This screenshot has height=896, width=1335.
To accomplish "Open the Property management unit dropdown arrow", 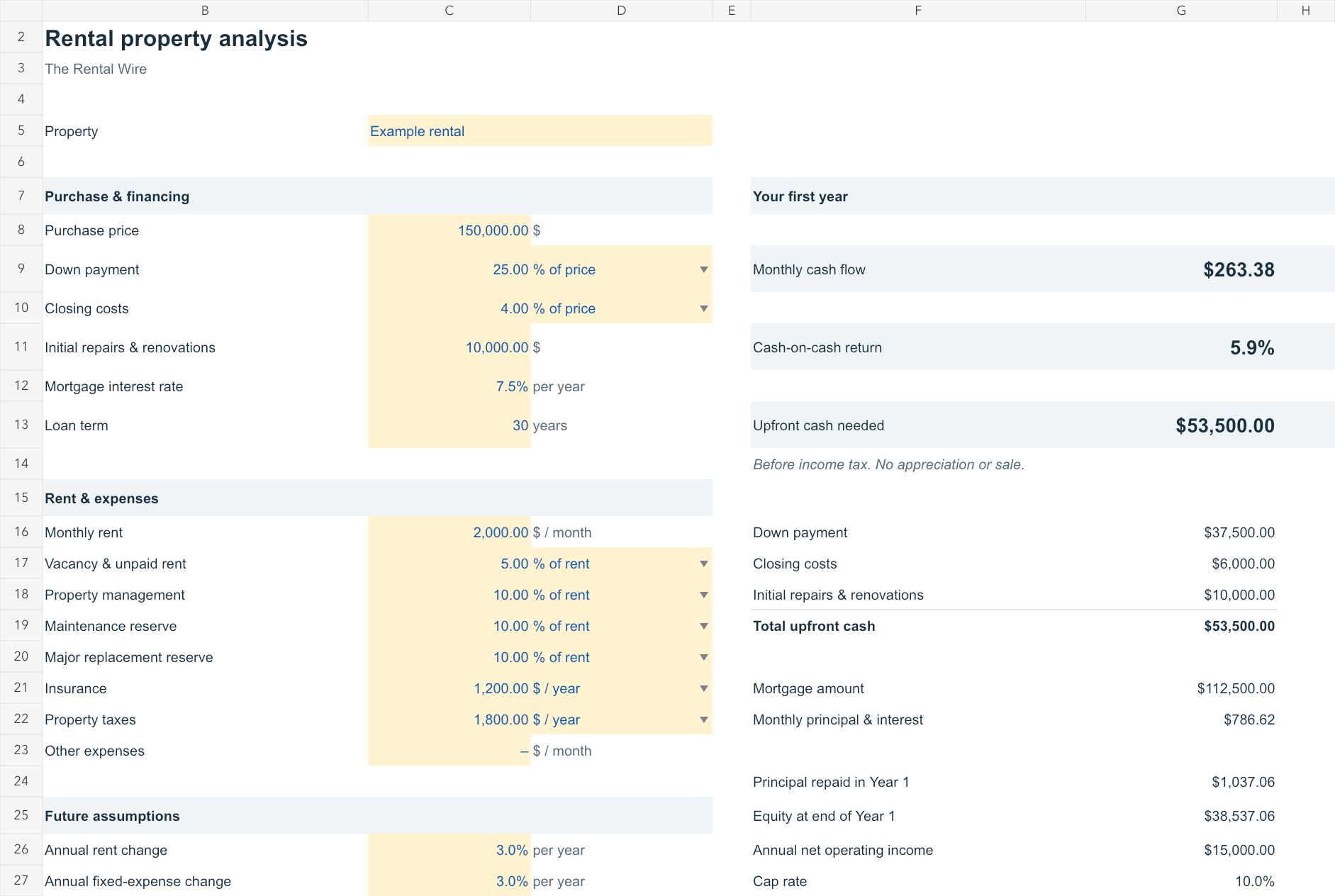I will coord(703,595).
